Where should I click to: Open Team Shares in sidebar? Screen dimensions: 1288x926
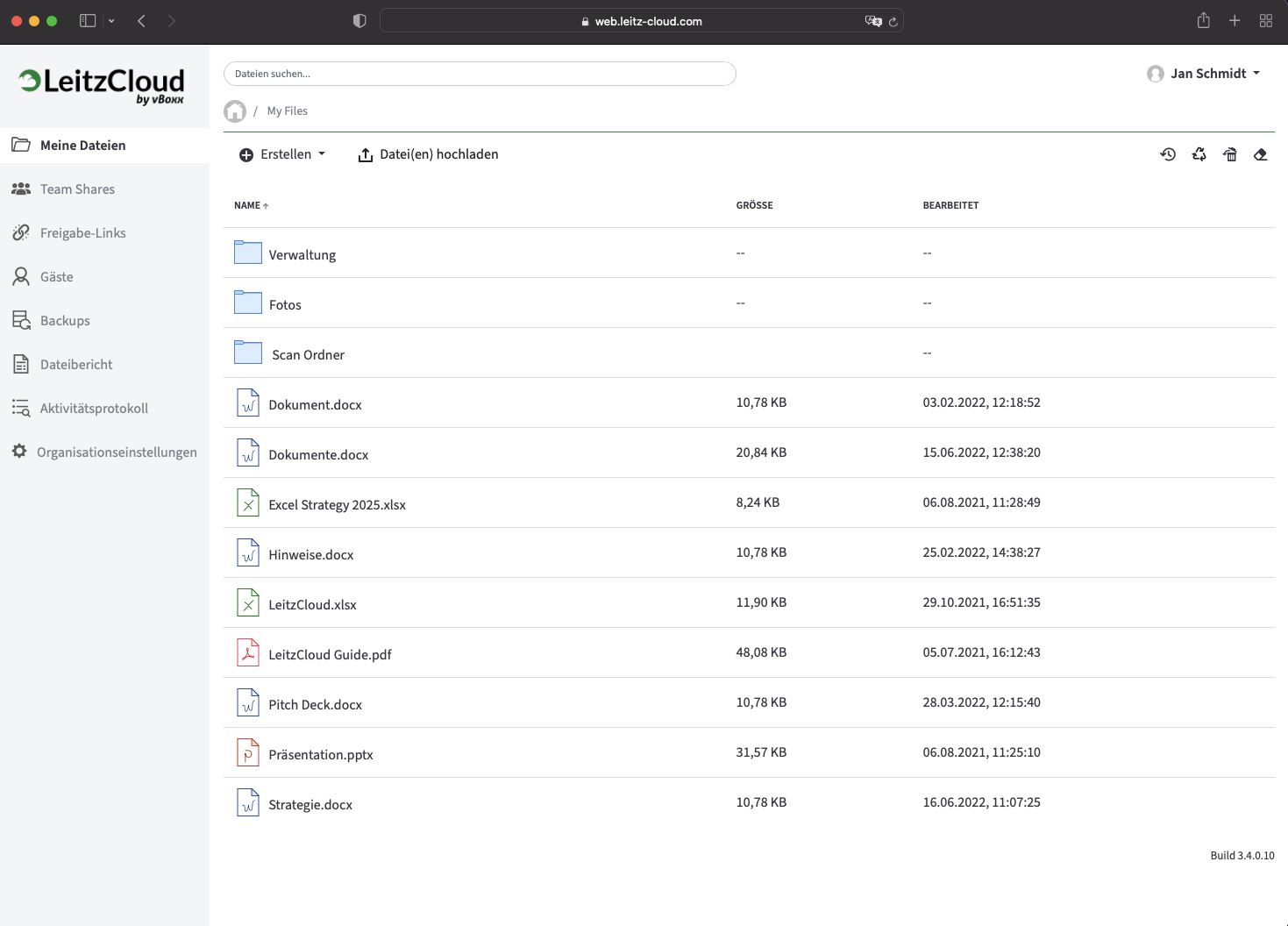point(104,189)
